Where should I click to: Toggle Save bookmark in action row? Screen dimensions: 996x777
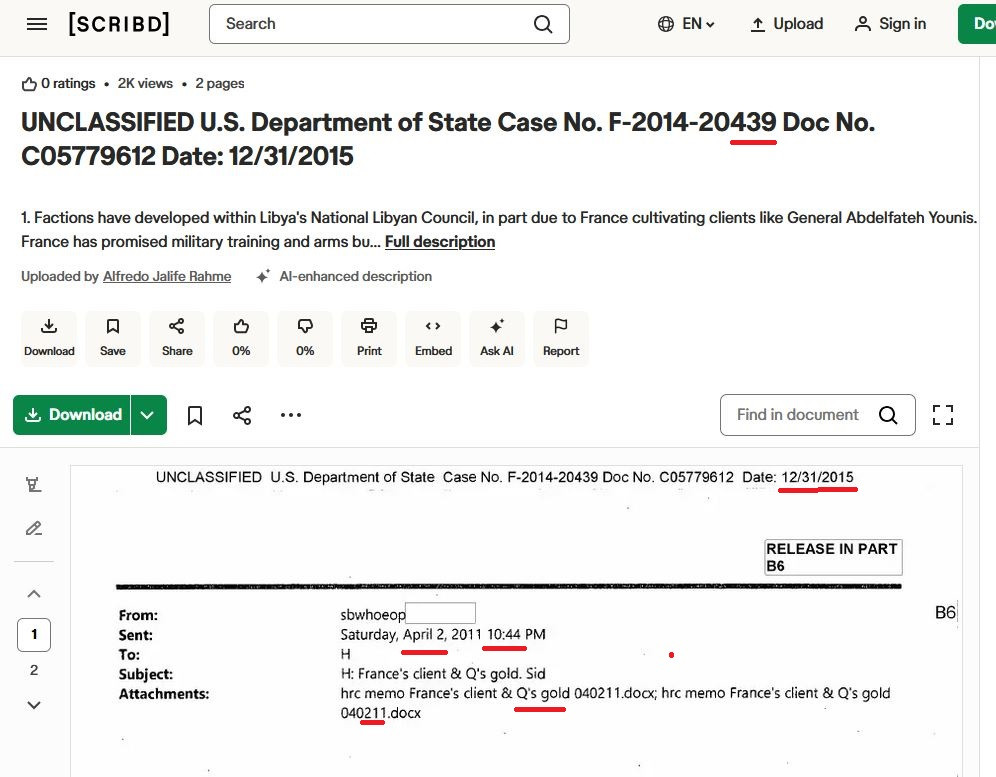[x=113, y=338]
